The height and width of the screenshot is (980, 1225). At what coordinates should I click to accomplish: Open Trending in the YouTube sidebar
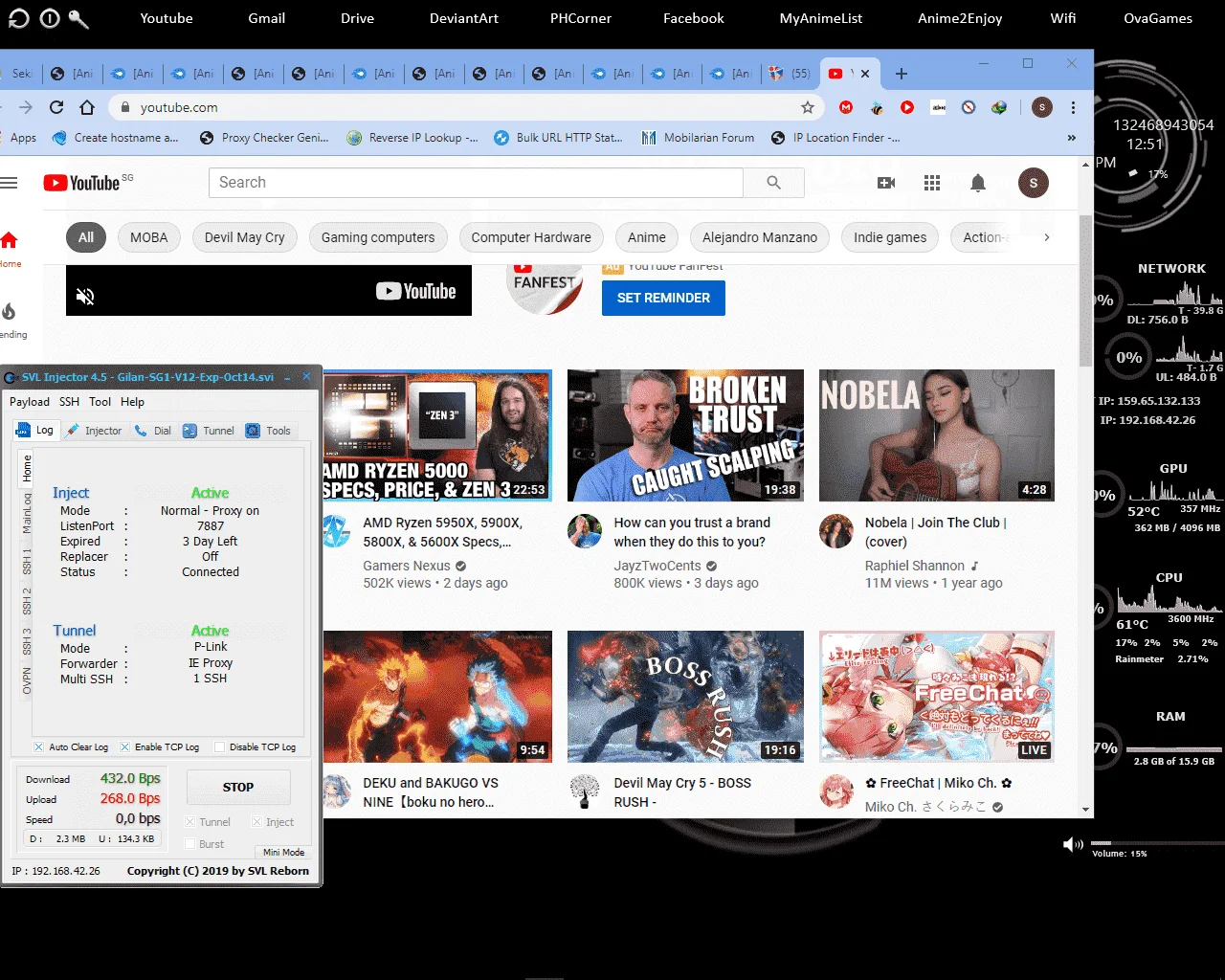[10, 320]
